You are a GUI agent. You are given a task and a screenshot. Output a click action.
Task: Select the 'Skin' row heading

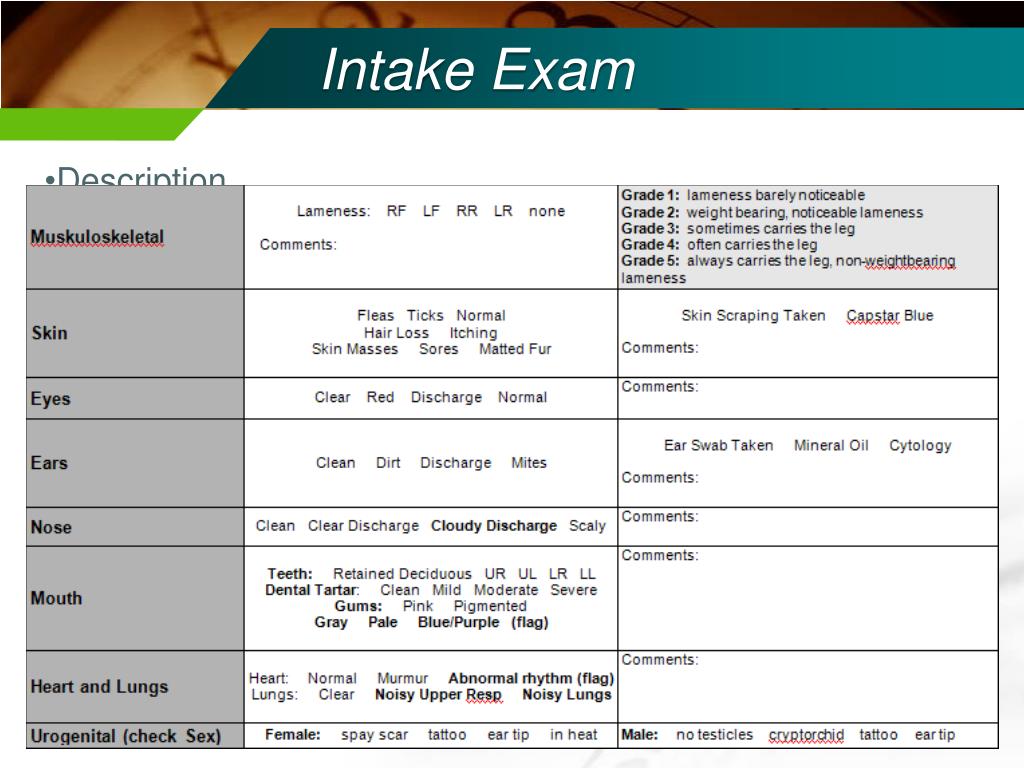click(x=50, y=333)
